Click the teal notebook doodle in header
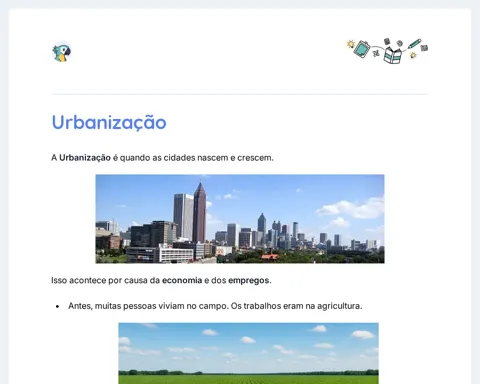The width and height of the screenshot is (480, 384). (x=362, y=49)
